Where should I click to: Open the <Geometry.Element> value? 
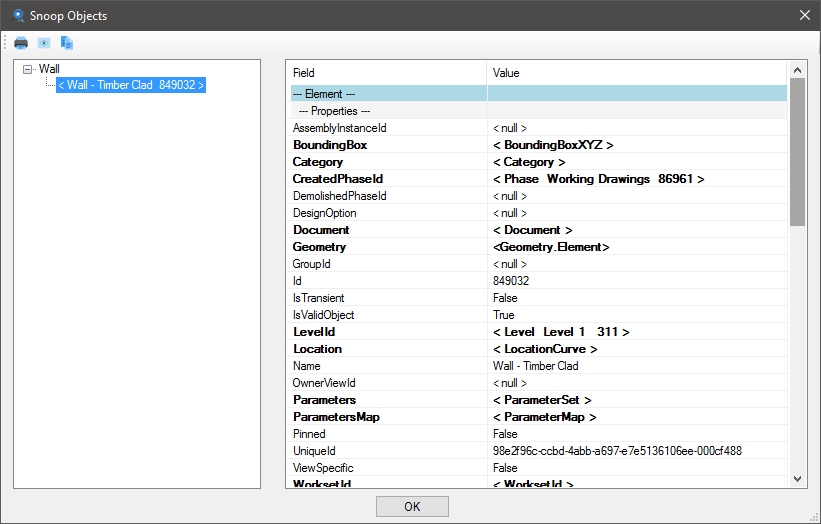click(551, 247)
